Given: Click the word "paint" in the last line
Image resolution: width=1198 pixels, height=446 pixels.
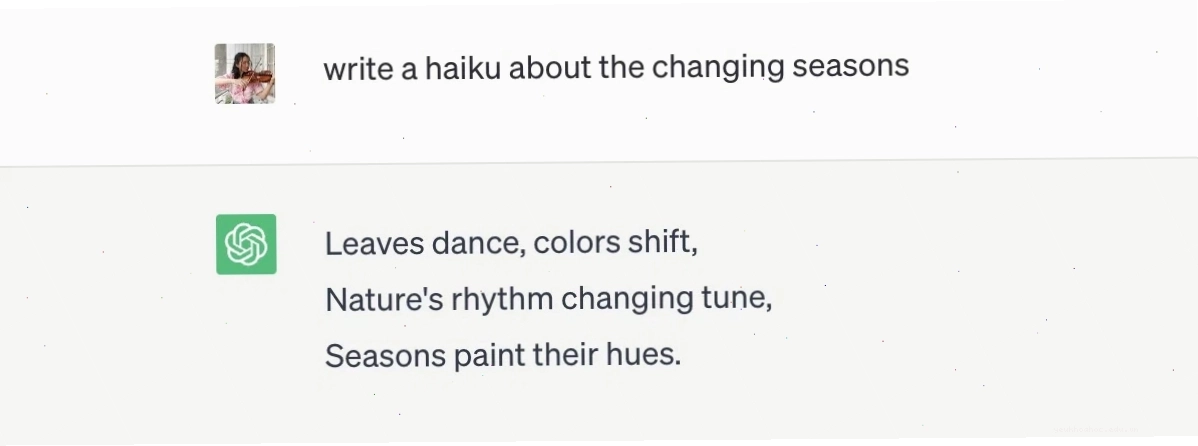Looking at the screenshot, I should [488, 357].
